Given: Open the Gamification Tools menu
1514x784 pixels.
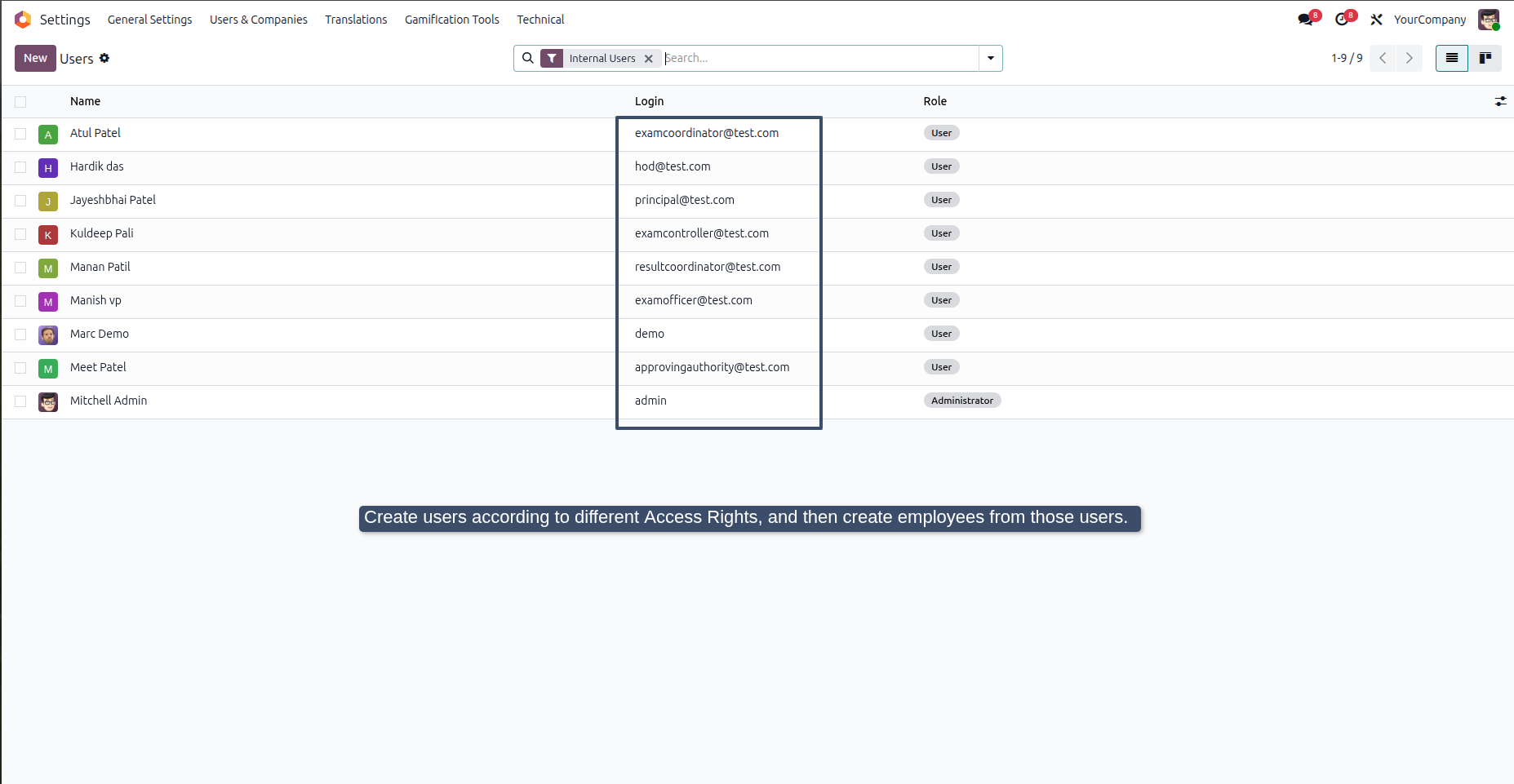Looking at the screenshot, I should (452, 20).
